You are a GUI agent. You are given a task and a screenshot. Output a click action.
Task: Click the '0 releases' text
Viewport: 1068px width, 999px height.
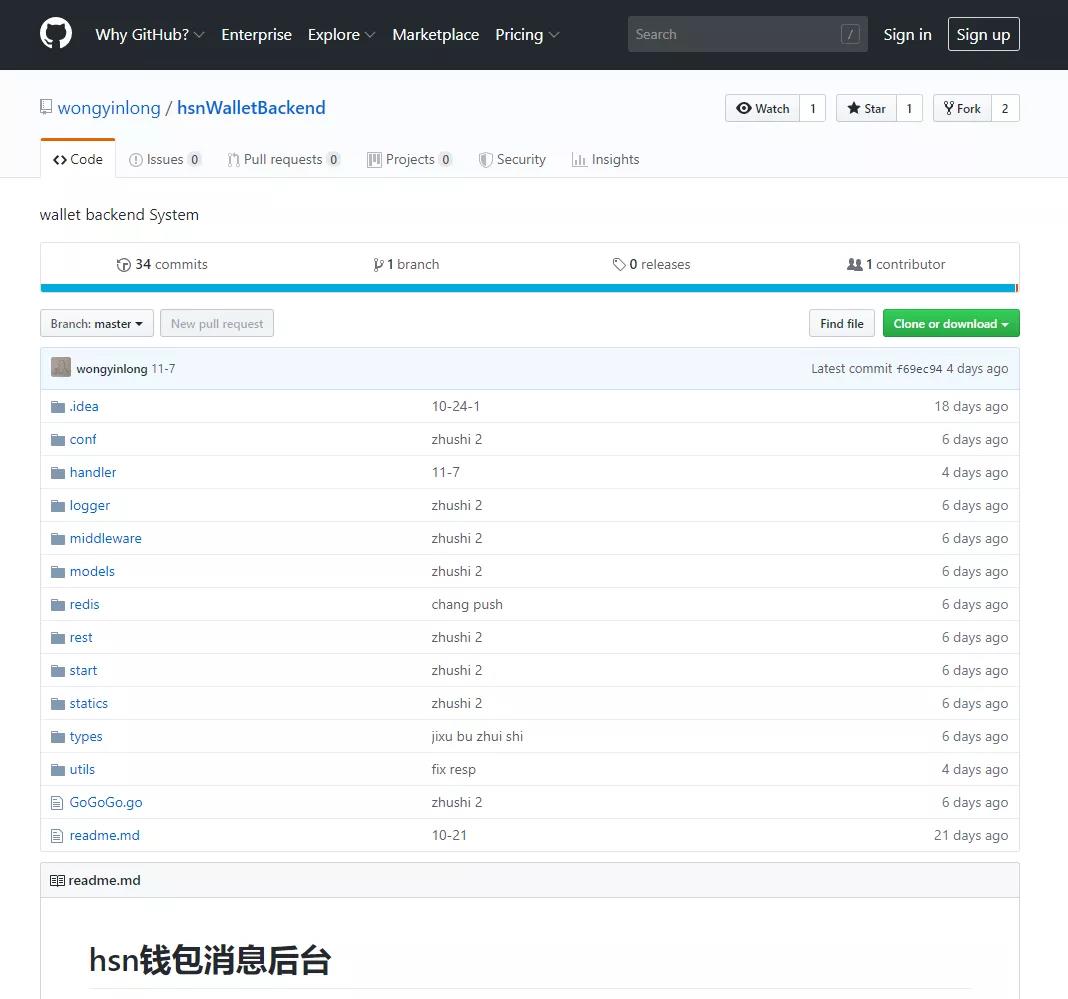(659, 264)
